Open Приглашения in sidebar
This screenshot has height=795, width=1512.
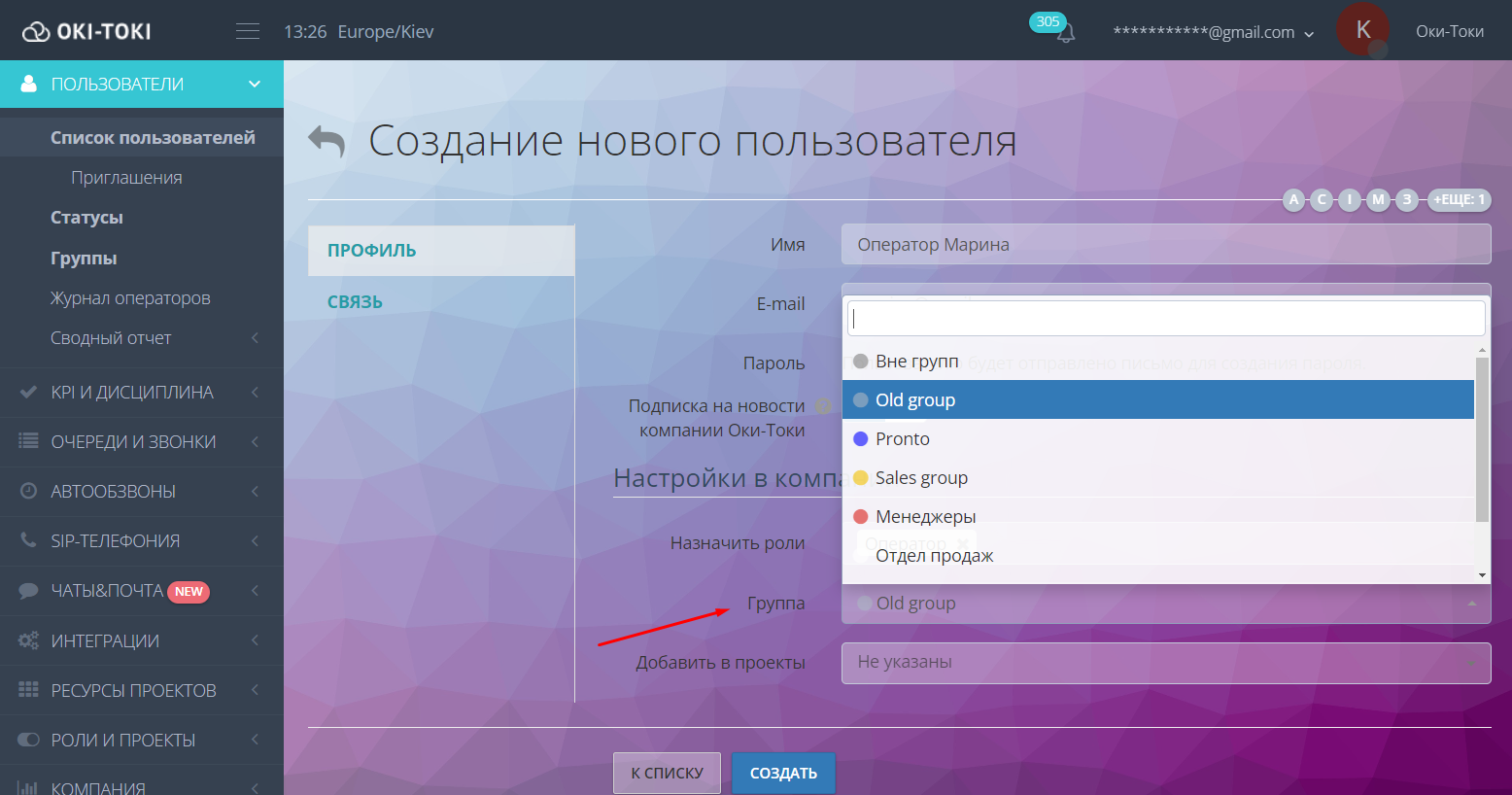[126, 177]
